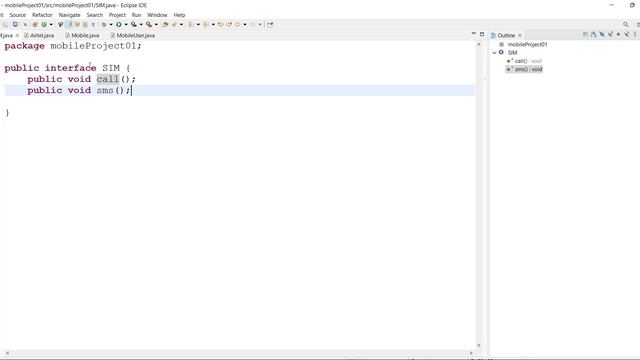Viewport: 640px width, 360px height.
Task: Switch to the Airtel.java editor tab
Action: point(39,36)
